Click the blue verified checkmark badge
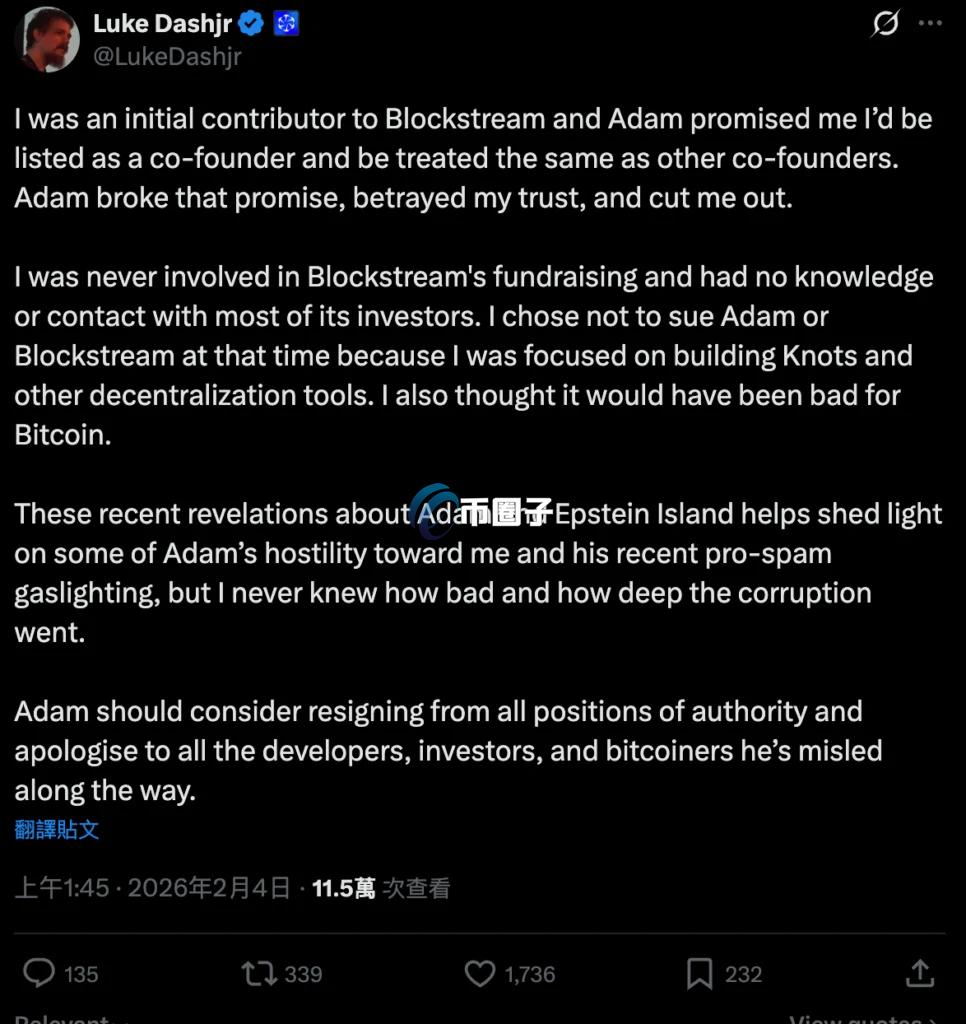Screen dimensions: 966x1024 pos(252,23)
